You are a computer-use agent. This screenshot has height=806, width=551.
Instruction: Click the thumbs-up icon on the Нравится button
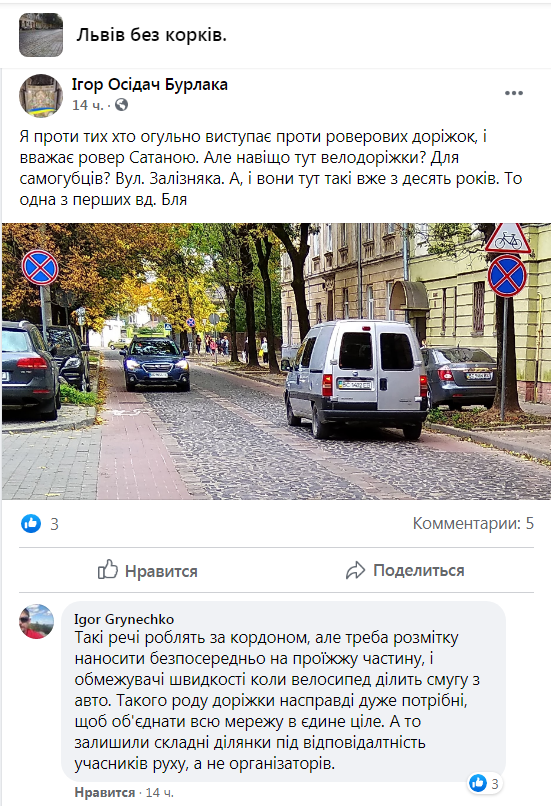tap(108, 570)
